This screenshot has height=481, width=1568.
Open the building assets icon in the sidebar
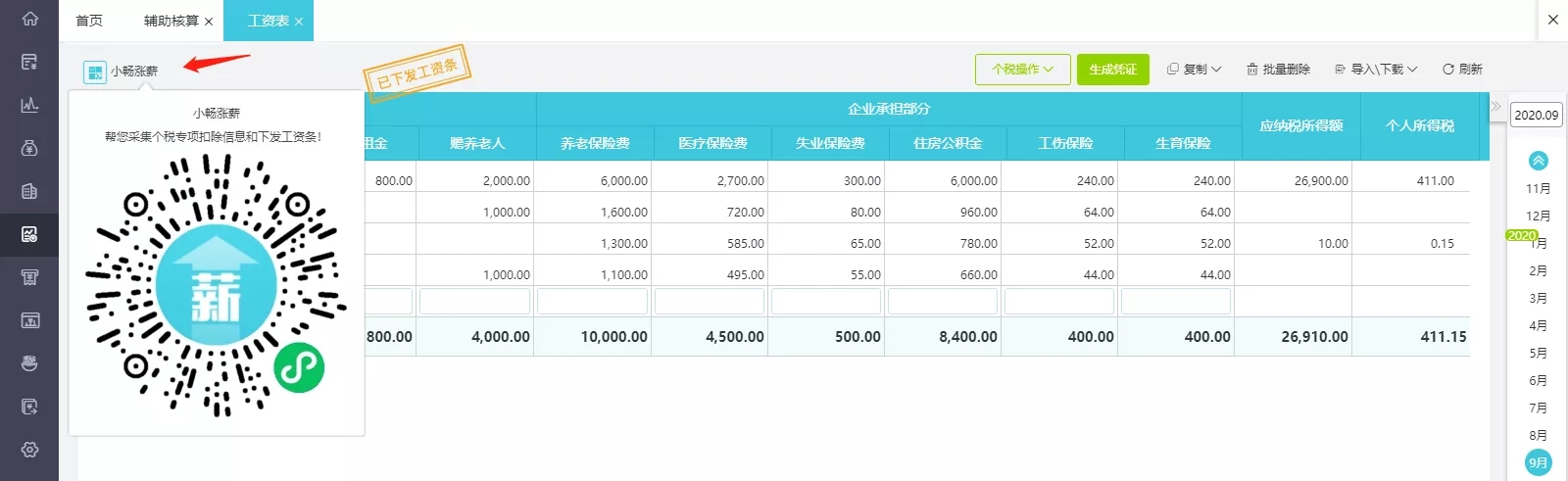(x=29, y=191)
